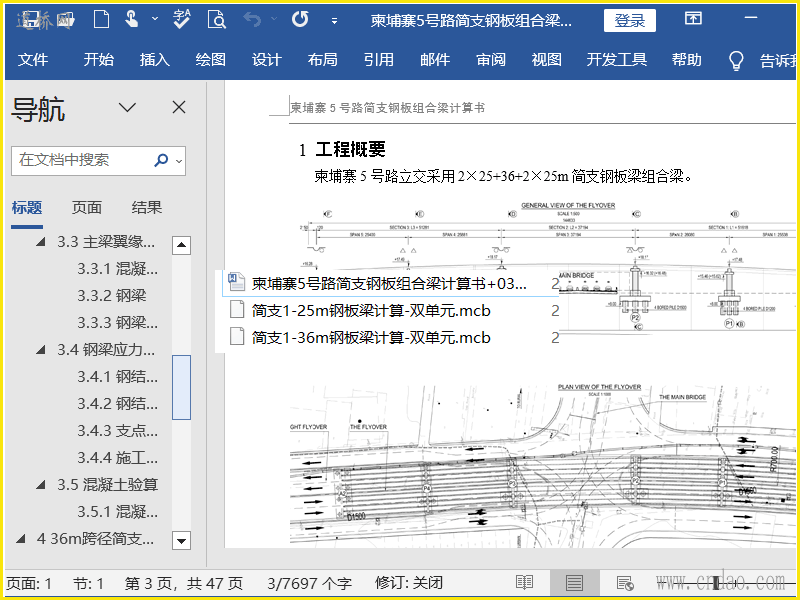
Task: Navigate to heading 3.4.2 钢结
Action: point(117,404)
